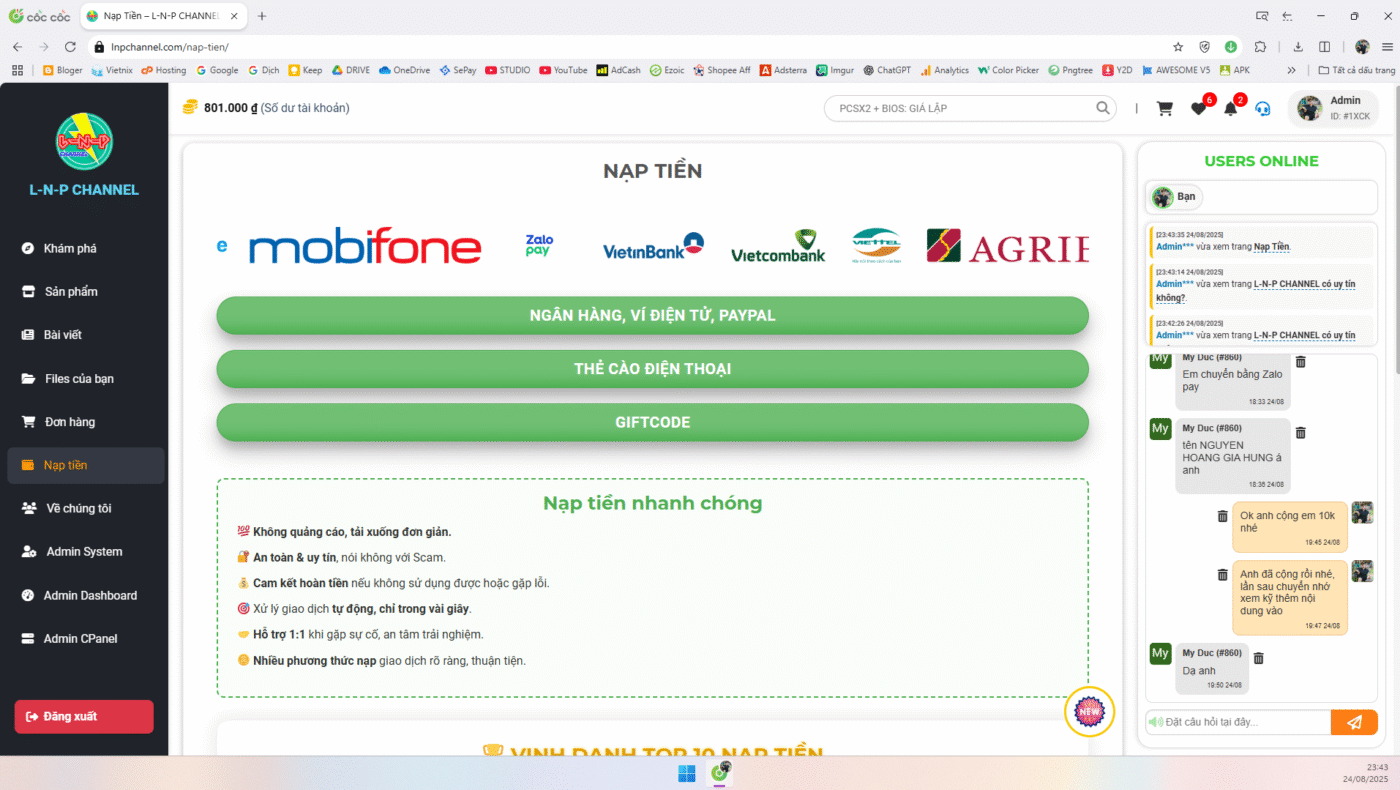The height and width of the screenshot is (790, 1400).
Task: Open the Admin Dashboard link
Action: [x=89, y=595]
